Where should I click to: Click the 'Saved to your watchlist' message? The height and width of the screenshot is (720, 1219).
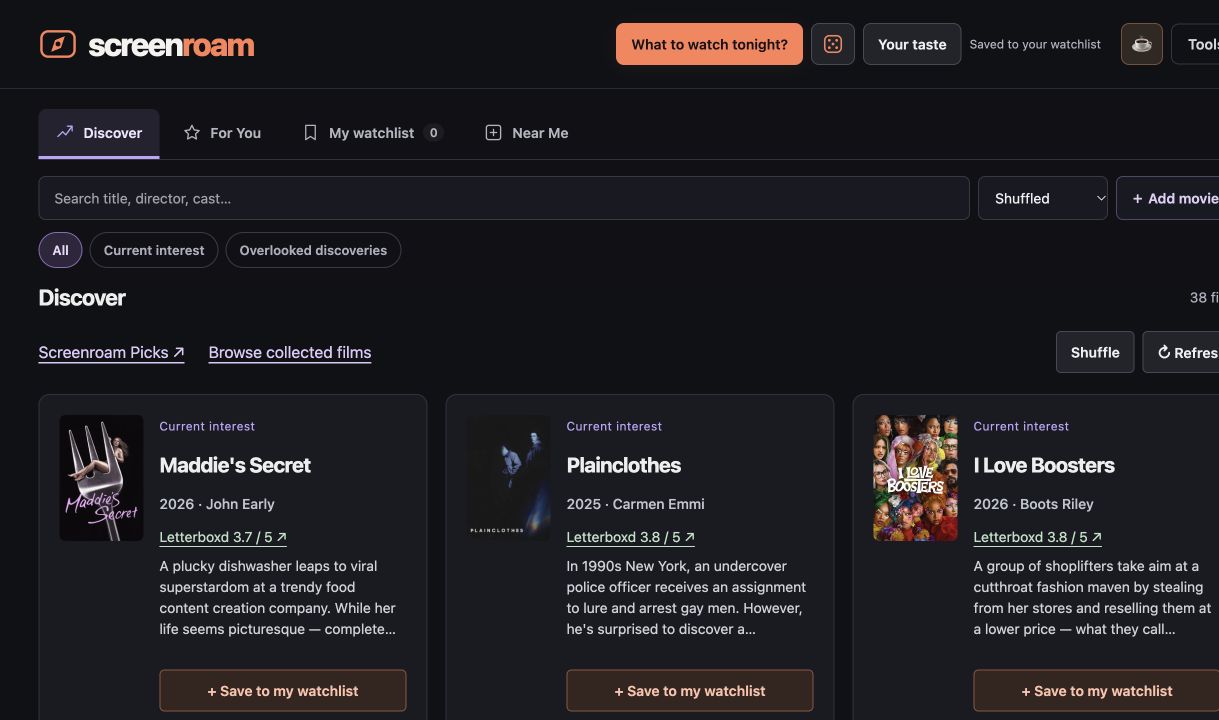(1035, 44)
